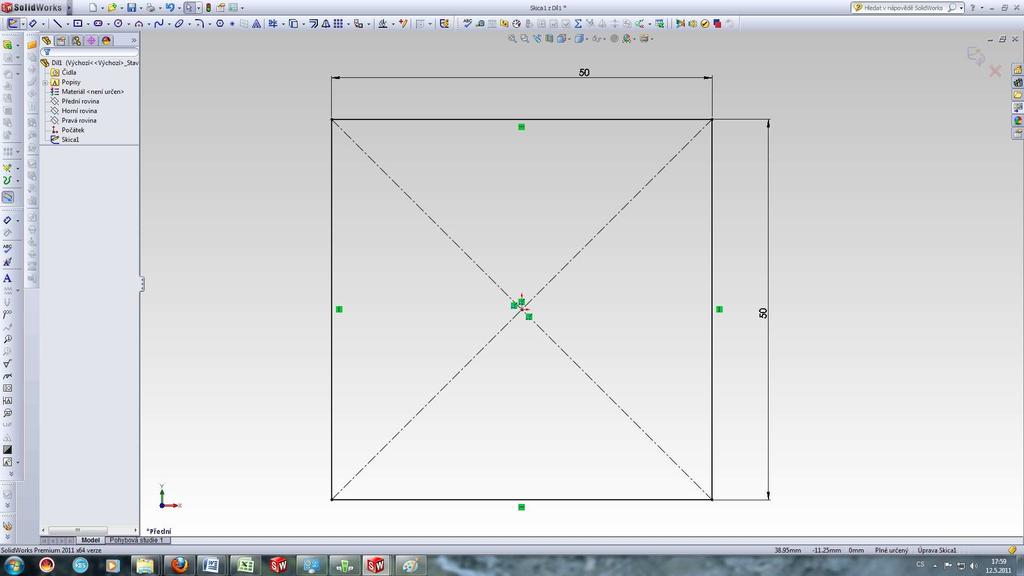Viewport: 1024px width, 576px height.
Task: Select the Spline sketch tool
Action: (x=159, y=24)
